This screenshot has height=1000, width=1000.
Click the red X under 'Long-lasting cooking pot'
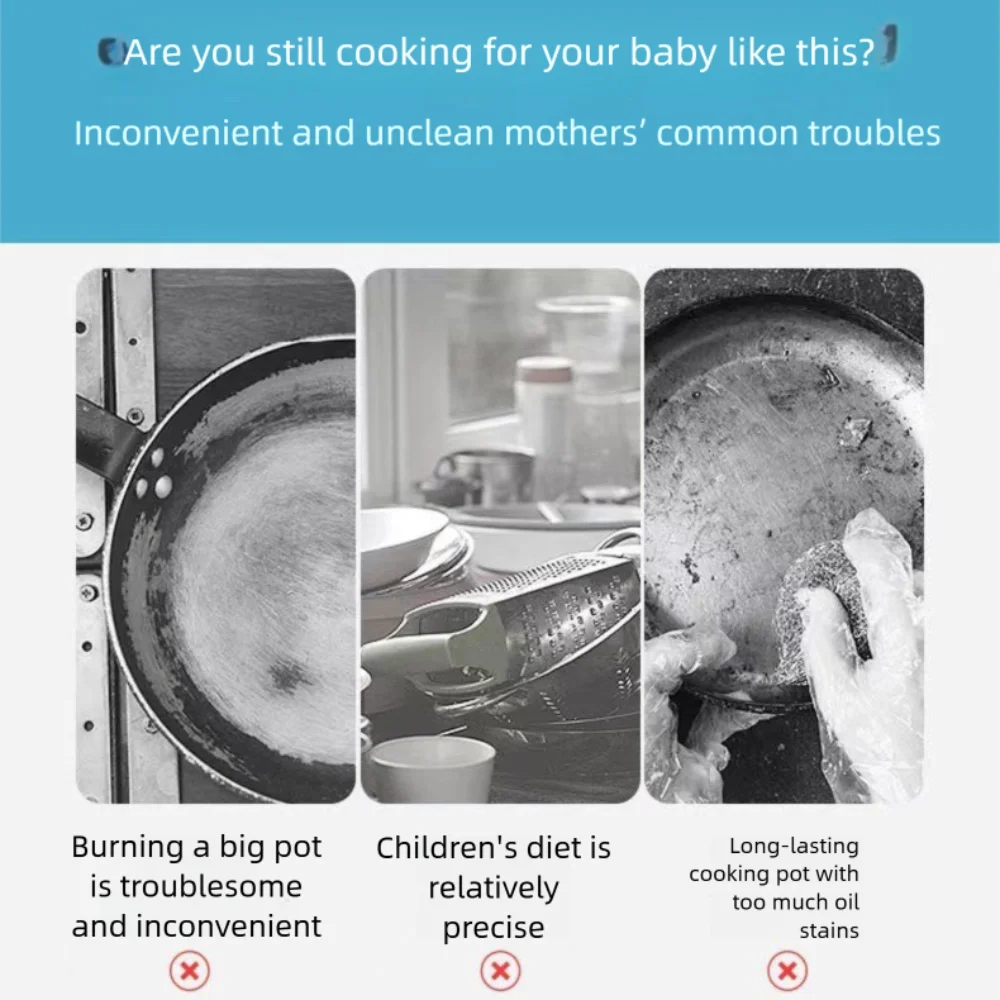(x=788, y=971)
